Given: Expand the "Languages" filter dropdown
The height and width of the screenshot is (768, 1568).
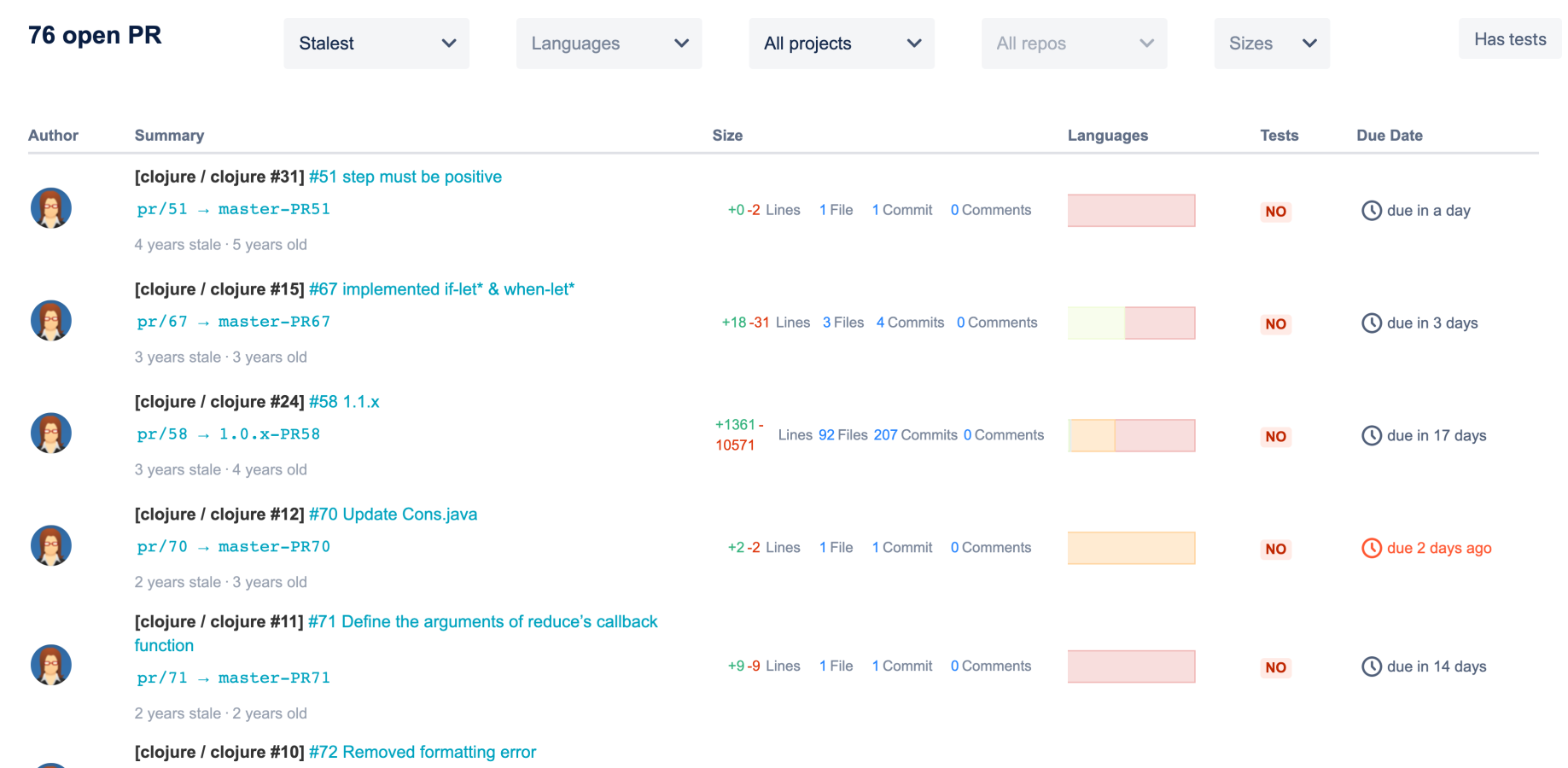Looking at the screenshot, I should point(608,43).
